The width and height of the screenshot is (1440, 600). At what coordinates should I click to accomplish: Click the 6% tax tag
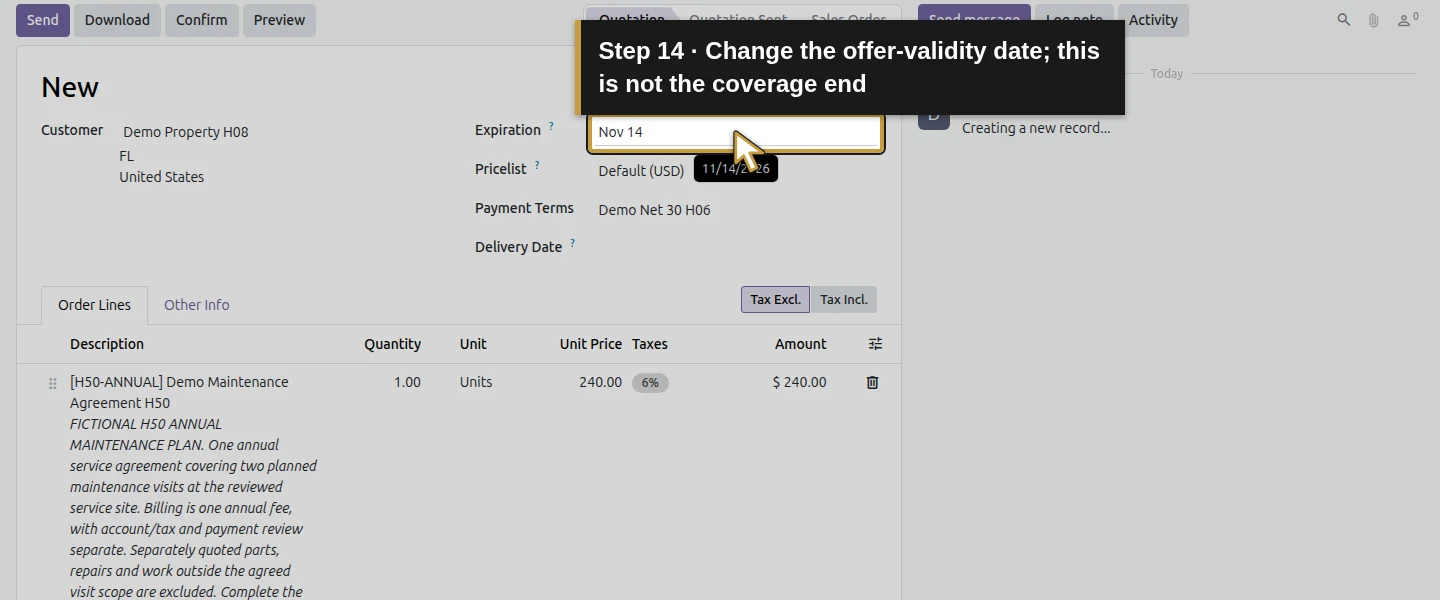coord(650,383)
